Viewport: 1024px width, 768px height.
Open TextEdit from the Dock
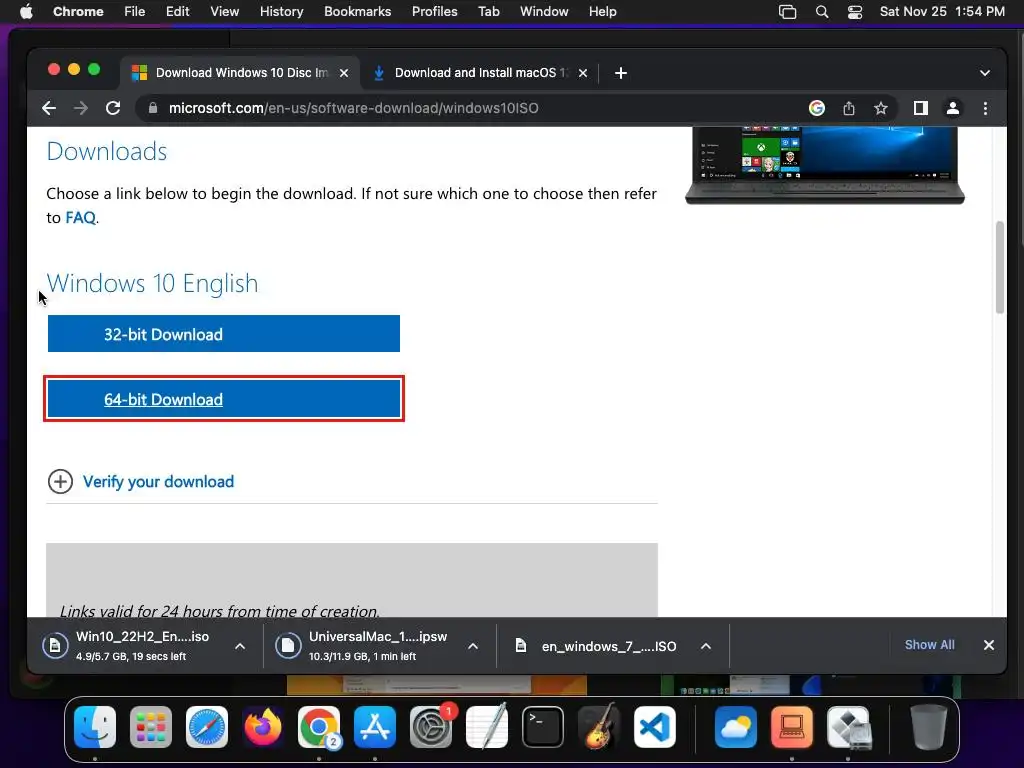coord(487,727)
